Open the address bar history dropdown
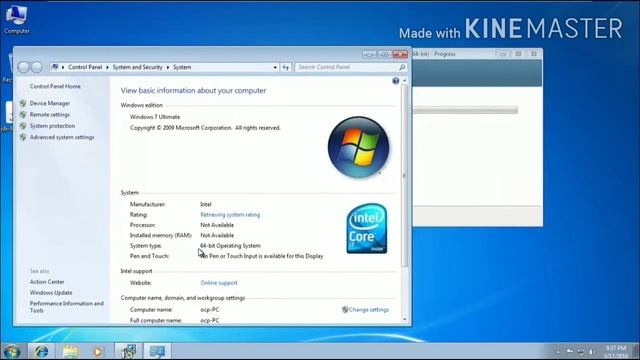 [275, 67]
